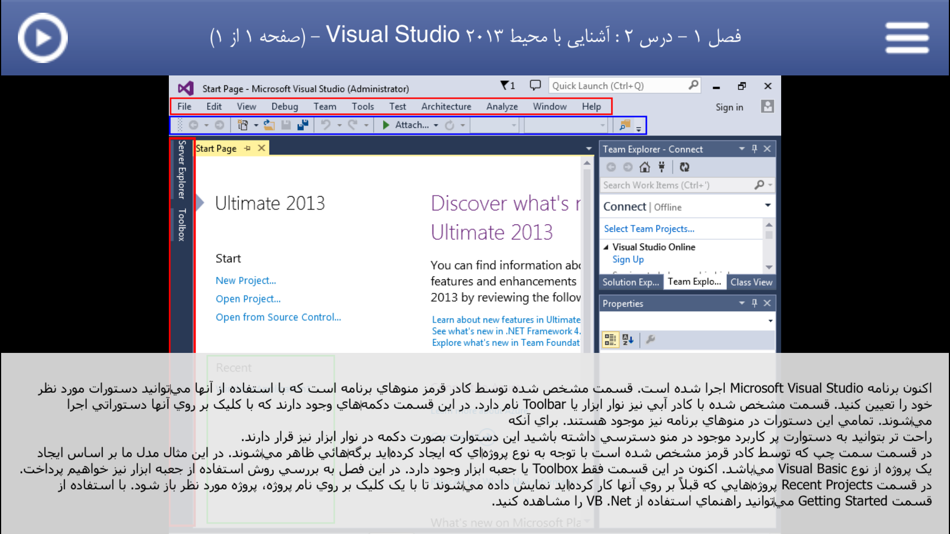Click See what's new in .NET Framework link
The height and width of the screenshot is (534, 950).
tap(506, 331)
